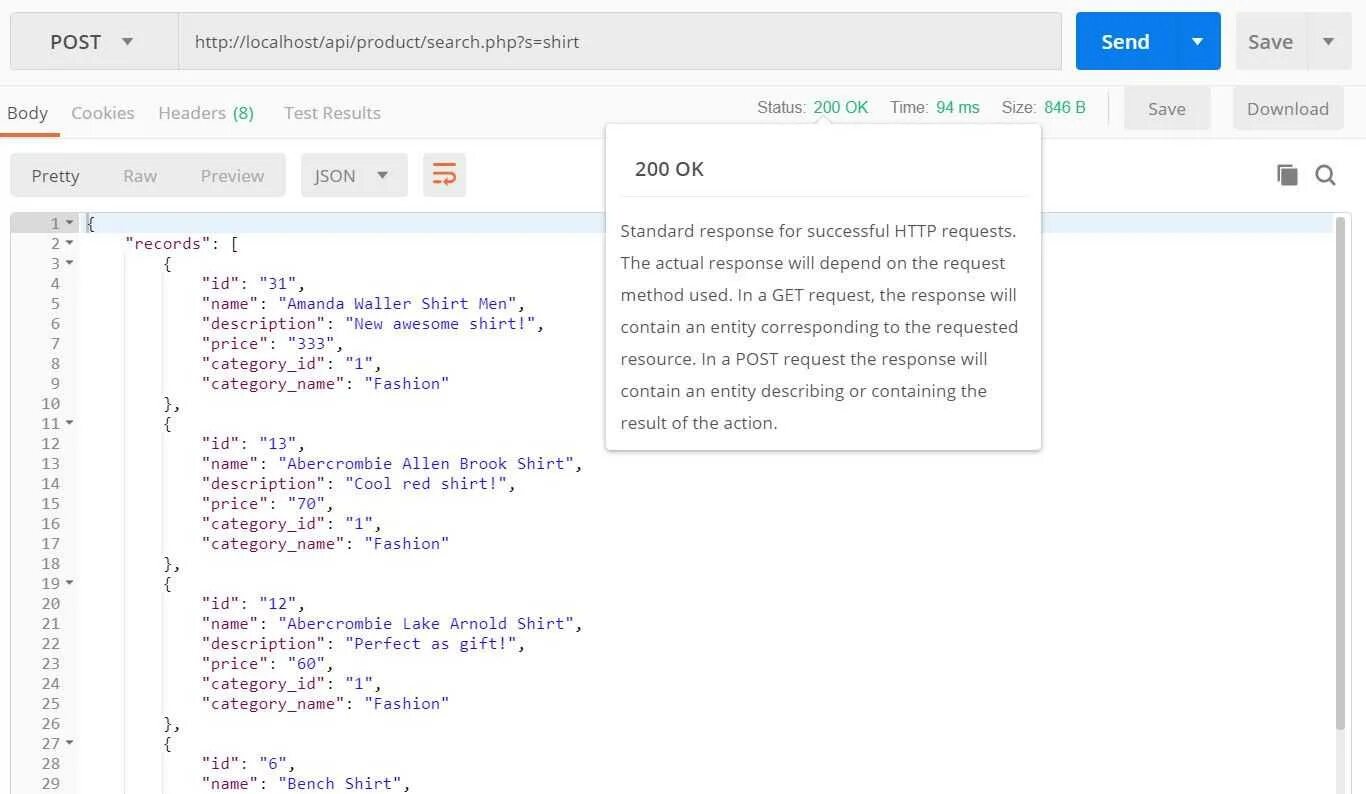The width and height of the screenshot is (1366, 794).
Task: Collapse the fold arrow on line 19
Action: coord(69,583)
